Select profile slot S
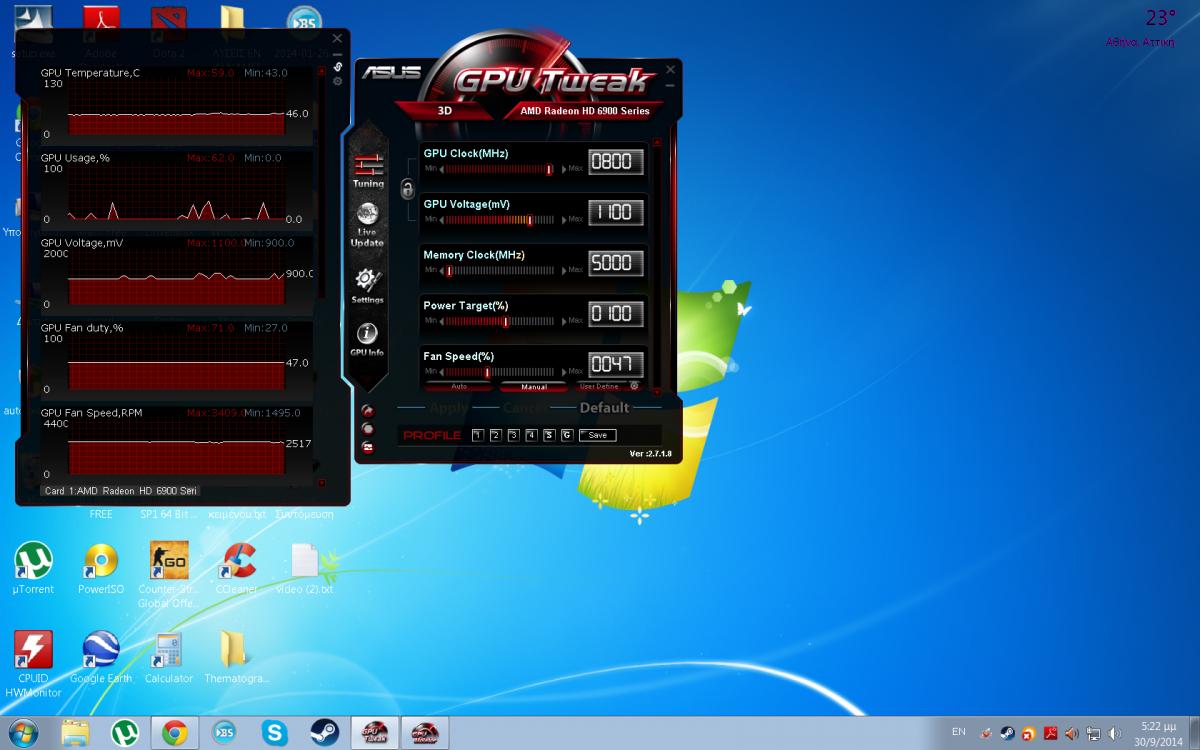The image size is (1200, 750). click(549, 435)
